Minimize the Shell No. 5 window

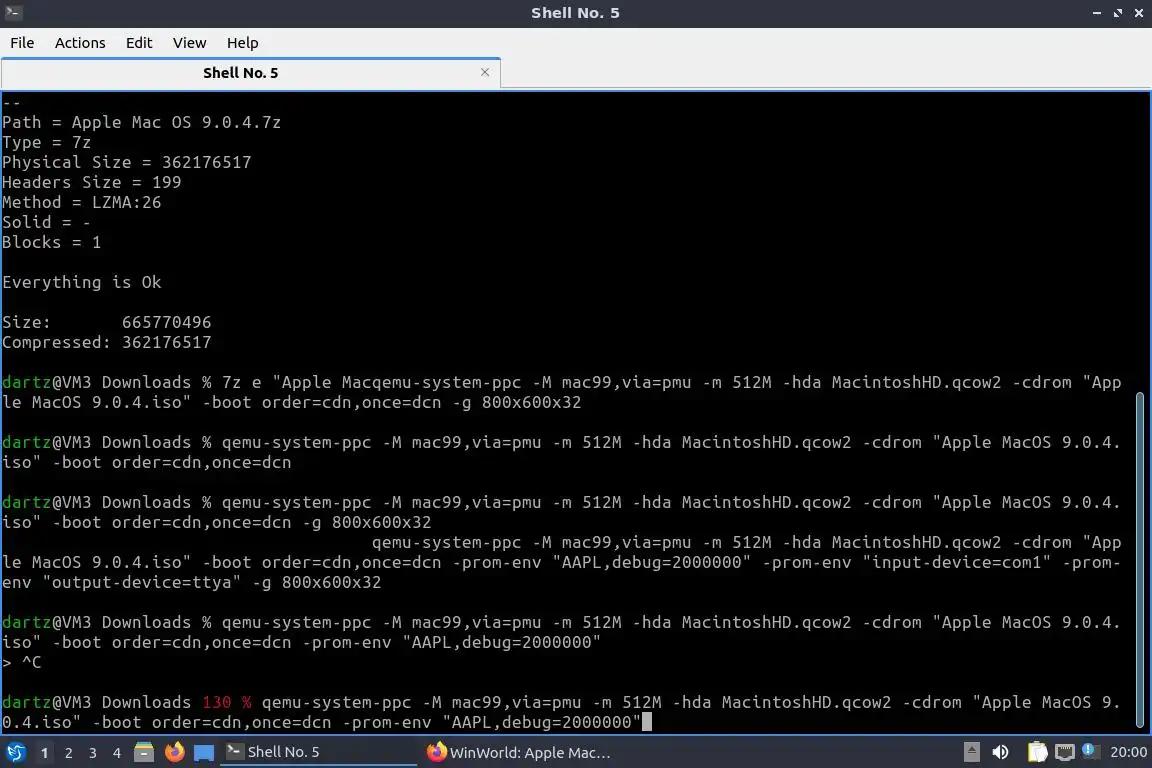[1096, 13]
